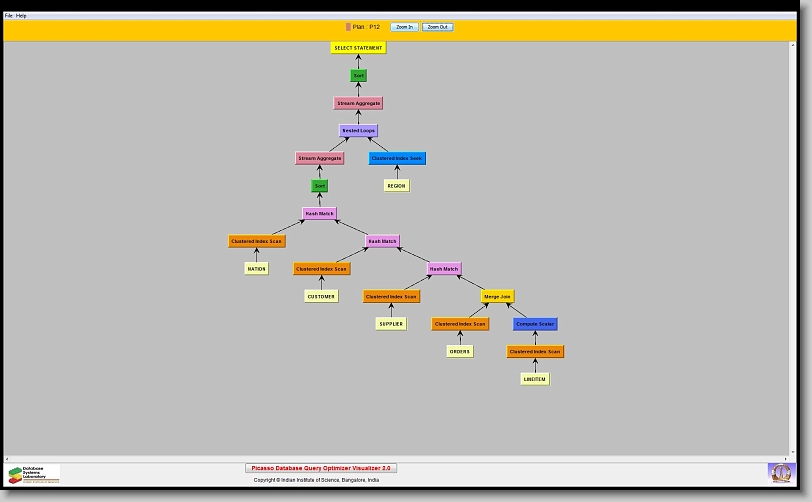The image size is (812, 502).
Task: Click the blue Clustered Index Seek node
Action: tap(397, 158)
